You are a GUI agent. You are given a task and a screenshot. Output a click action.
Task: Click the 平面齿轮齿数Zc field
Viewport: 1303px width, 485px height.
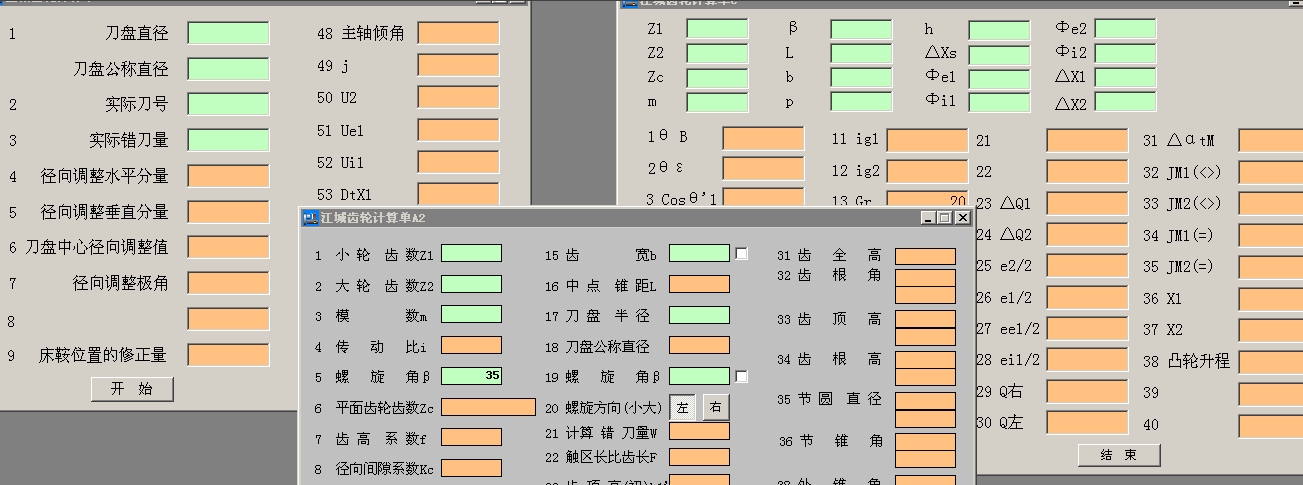click(488, 407)
